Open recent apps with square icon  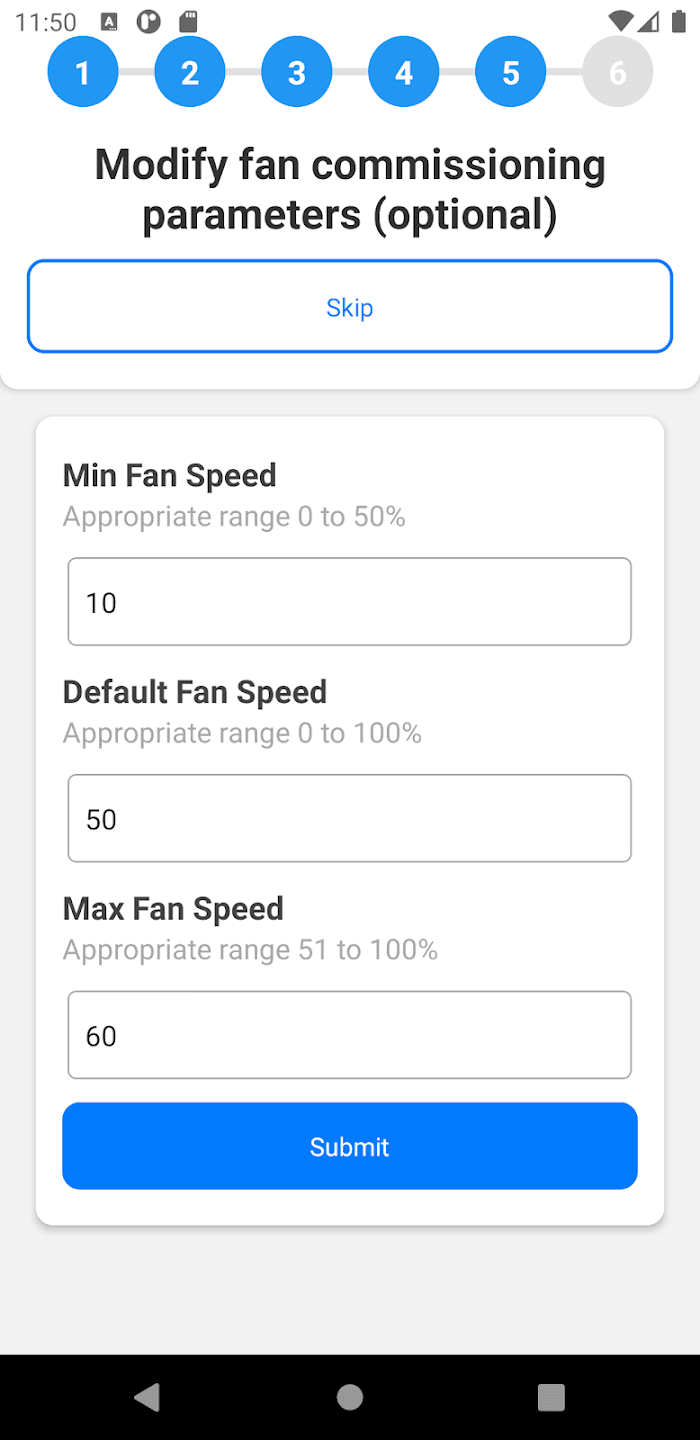tap(551, 1397)
